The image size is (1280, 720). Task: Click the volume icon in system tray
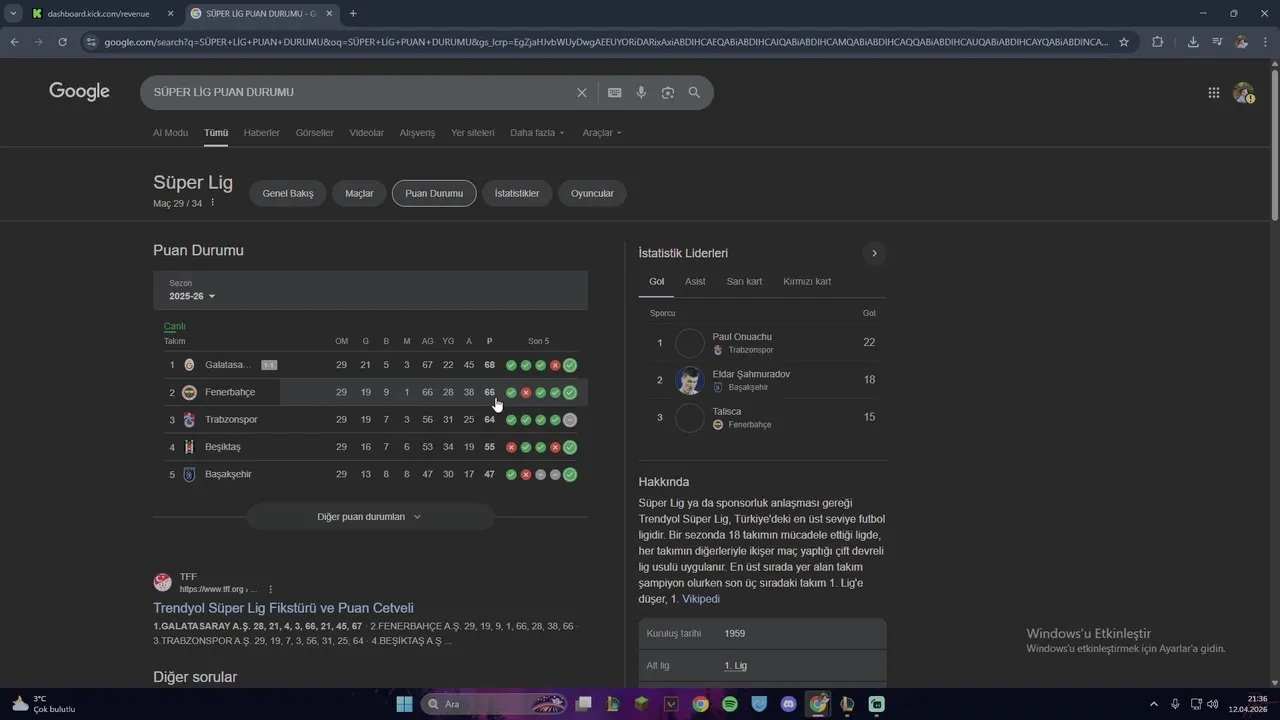(x=1213, y=704)
